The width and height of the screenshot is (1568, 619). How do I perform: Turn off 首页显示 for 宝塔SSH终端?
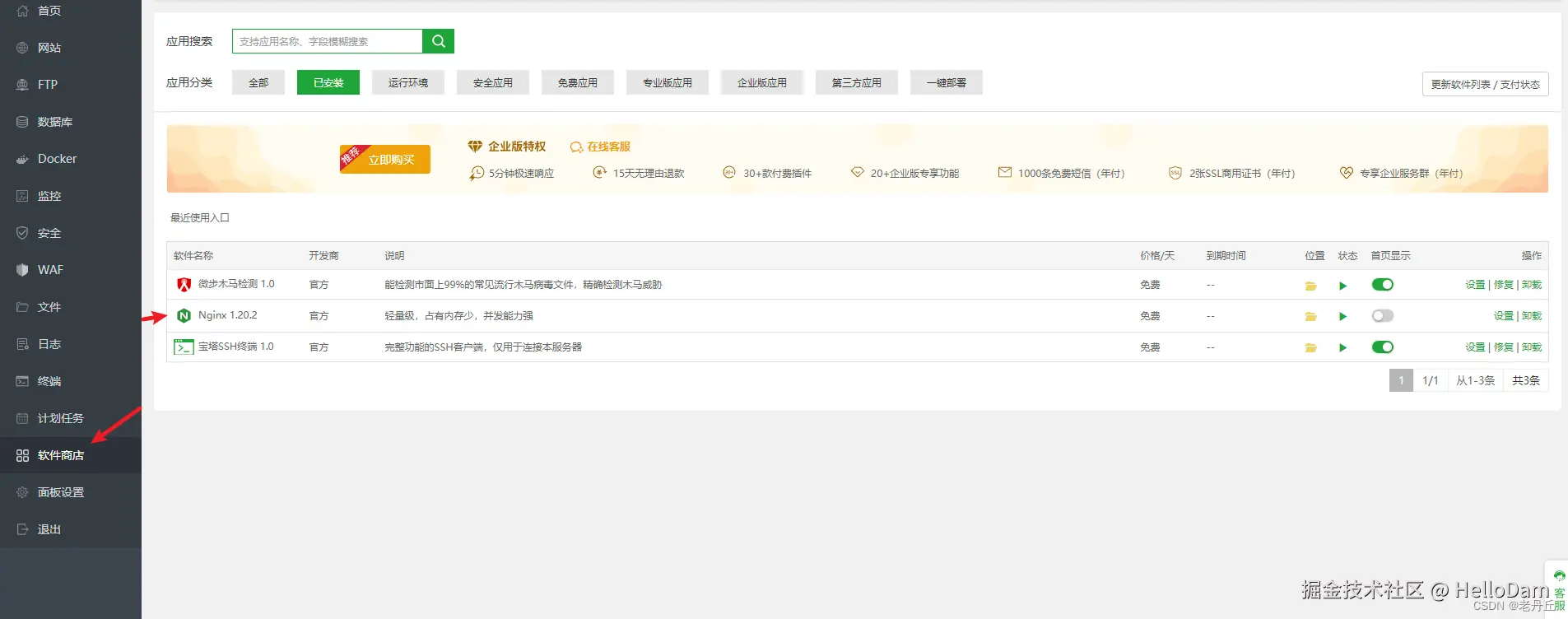1383,347
